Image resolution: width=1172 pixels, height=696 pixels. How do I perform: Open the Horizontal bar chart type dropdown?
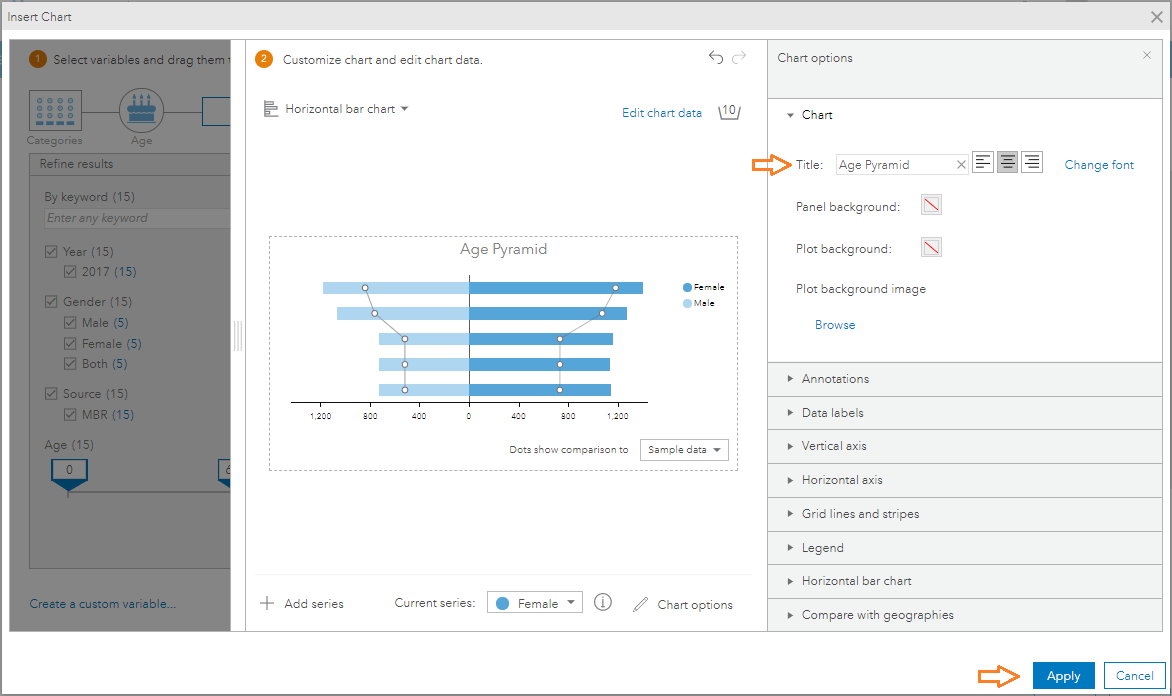336,109
